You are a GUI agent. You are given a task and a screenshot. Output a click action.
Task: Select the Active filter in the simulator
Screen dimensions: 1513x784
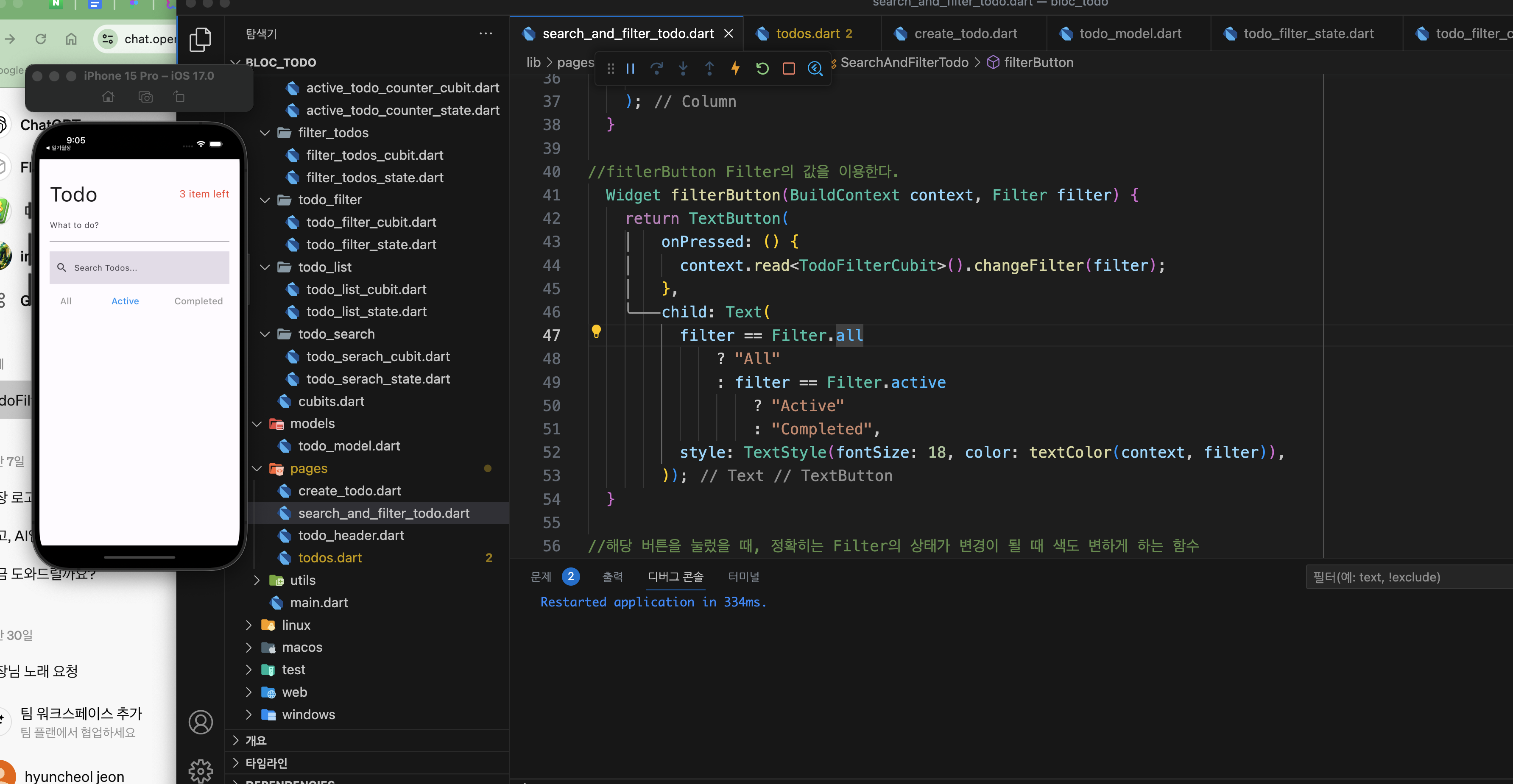(x=125, y=301)
